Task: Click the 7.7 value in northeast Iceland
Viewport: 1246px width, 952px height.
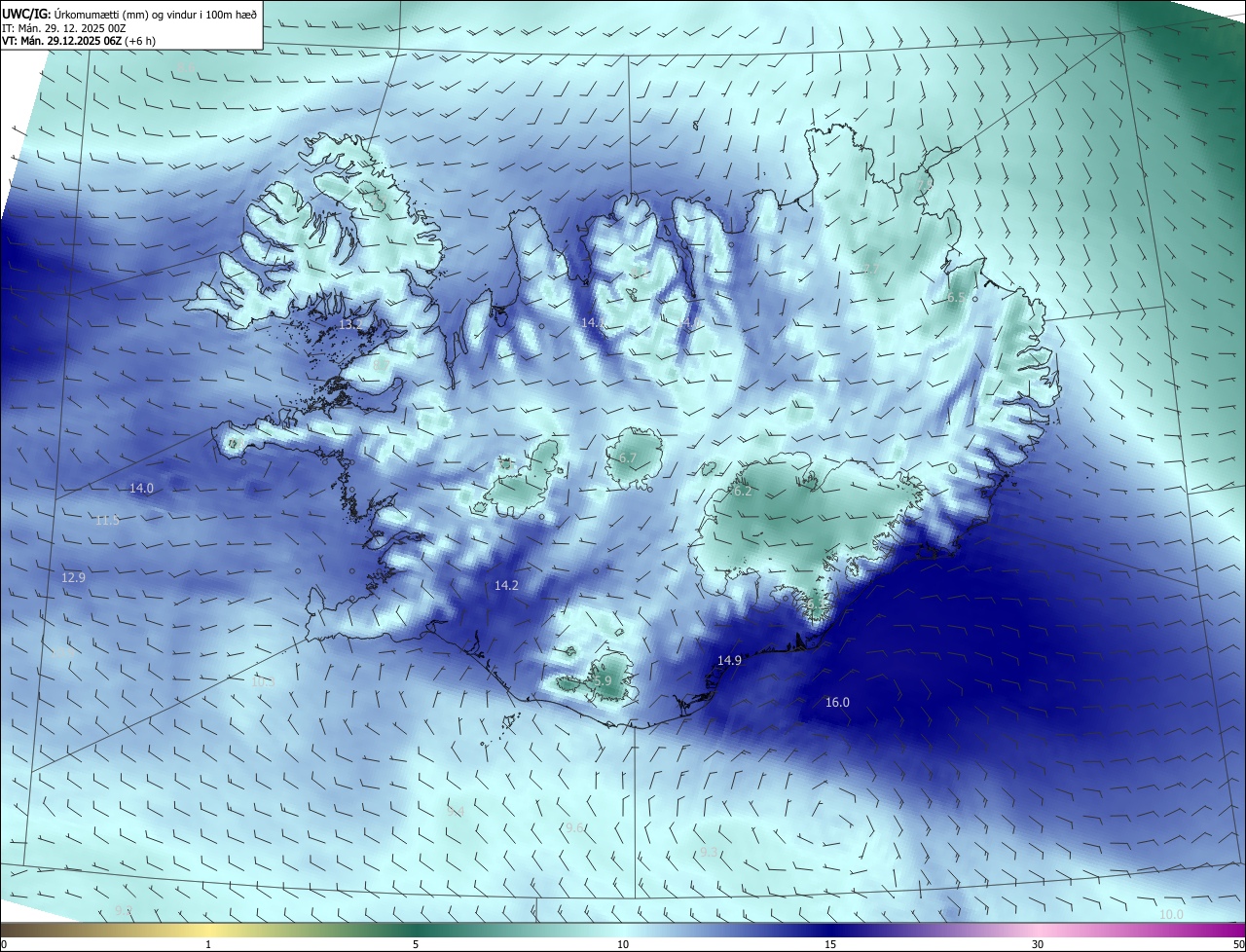Action: [871, 270]
